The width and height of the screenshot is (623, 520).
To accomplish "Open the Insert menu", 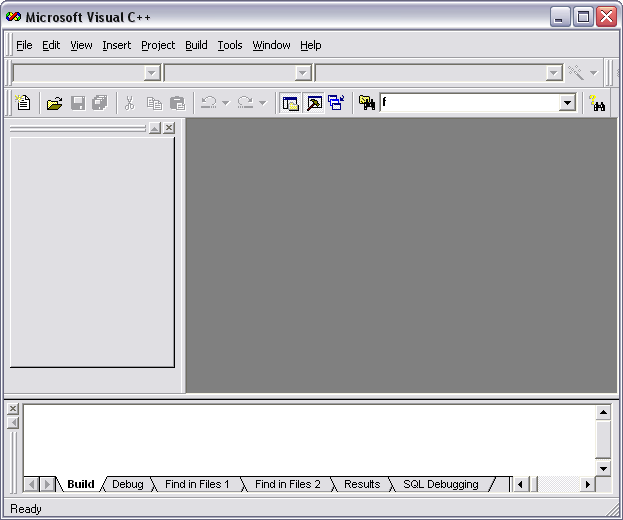I will coord(116,45).
